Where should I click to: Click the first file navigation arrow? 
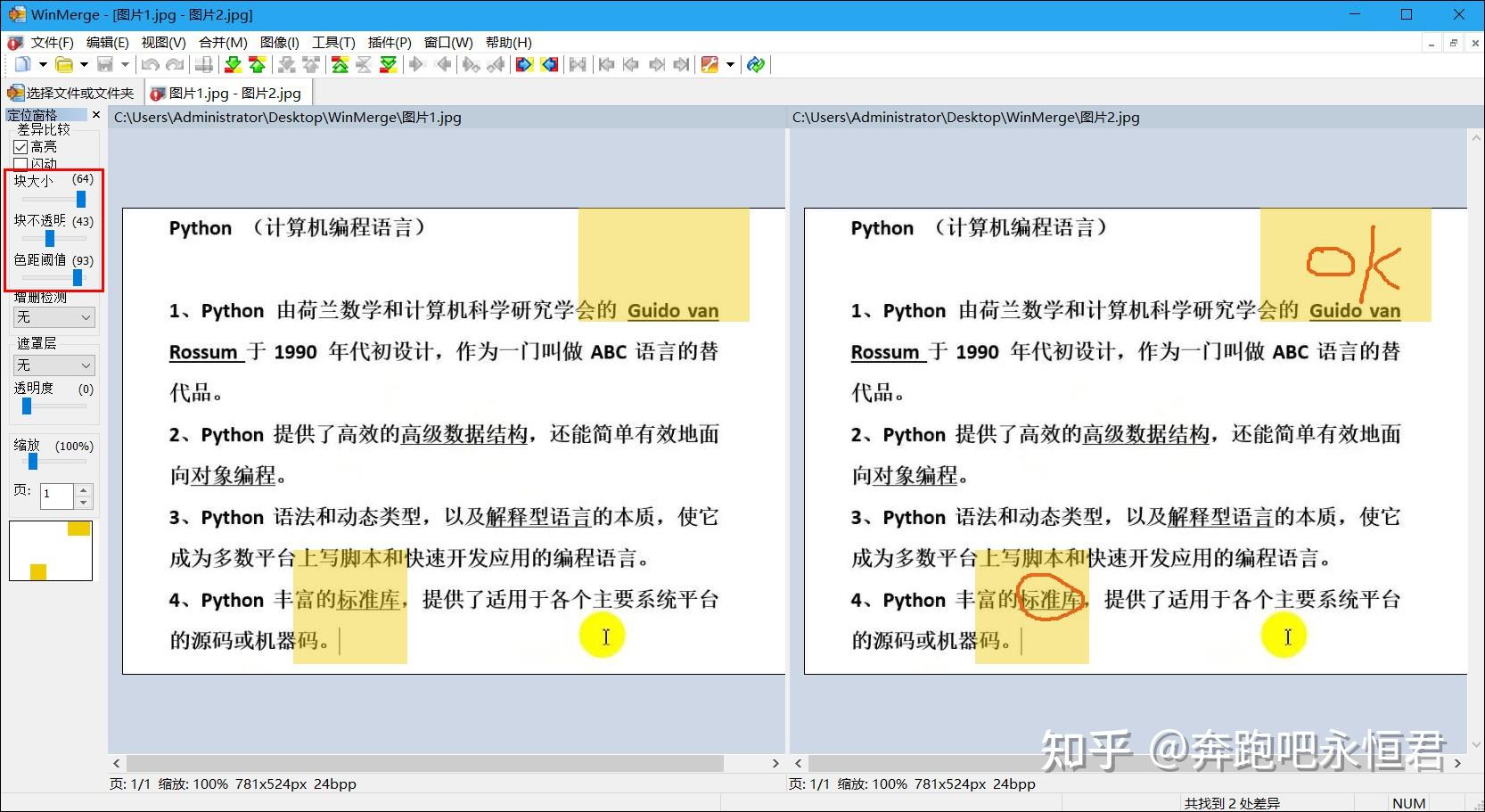(x=606, y=64)
